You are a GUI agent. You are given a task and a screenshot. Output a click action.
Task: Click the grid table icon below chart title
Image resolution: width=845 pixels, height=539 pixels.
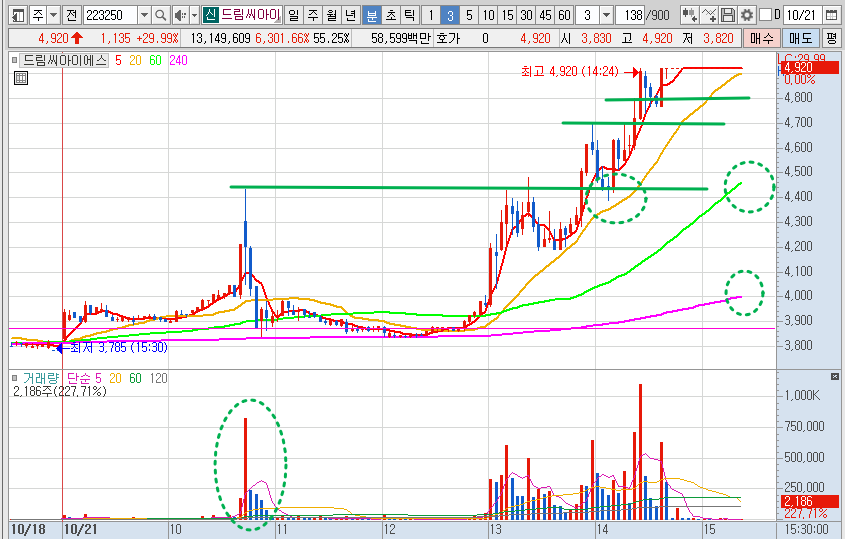pyautogui.click(x=20, y=78)
